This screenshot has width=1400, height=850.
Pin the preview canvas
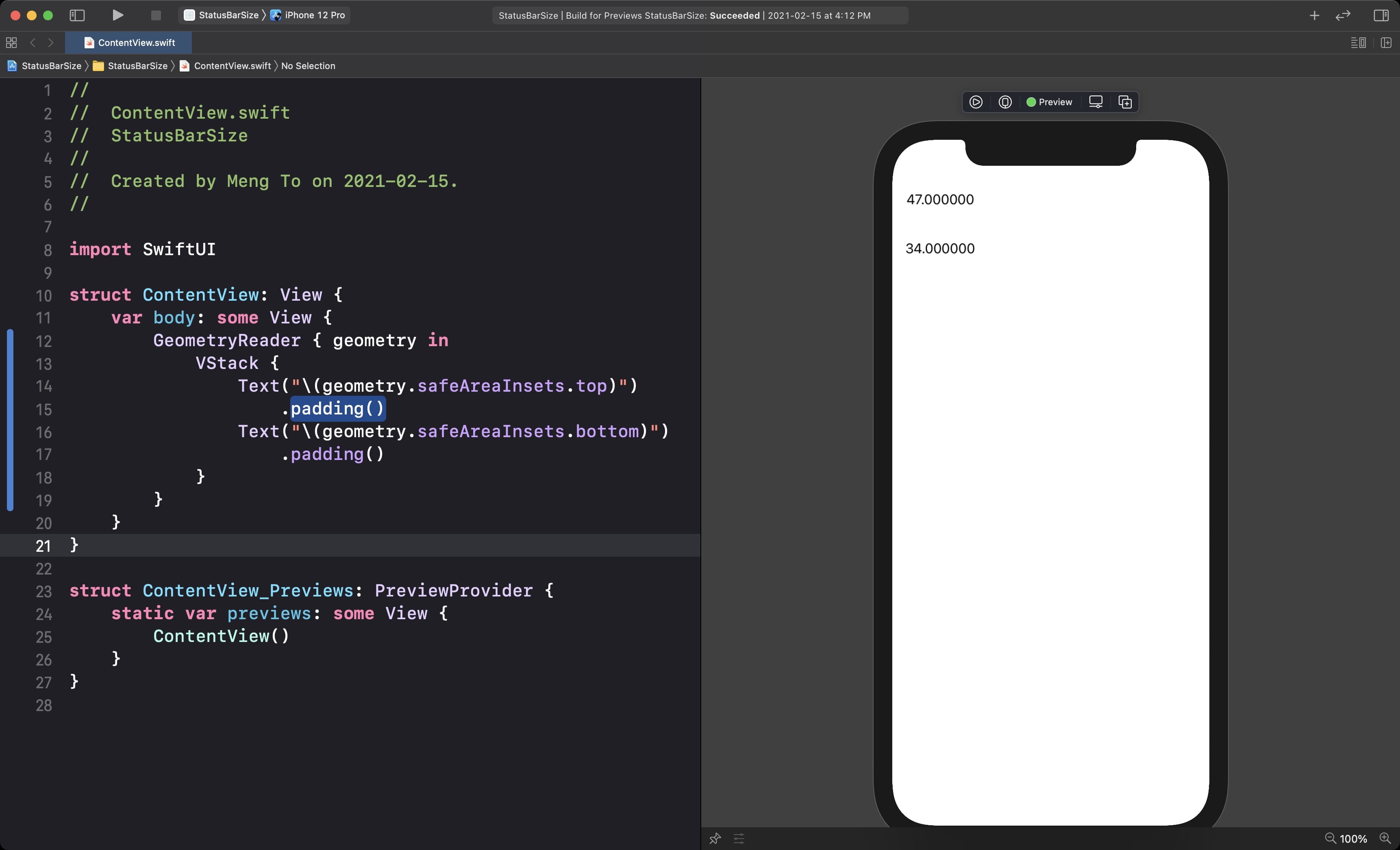click(715, 838)
